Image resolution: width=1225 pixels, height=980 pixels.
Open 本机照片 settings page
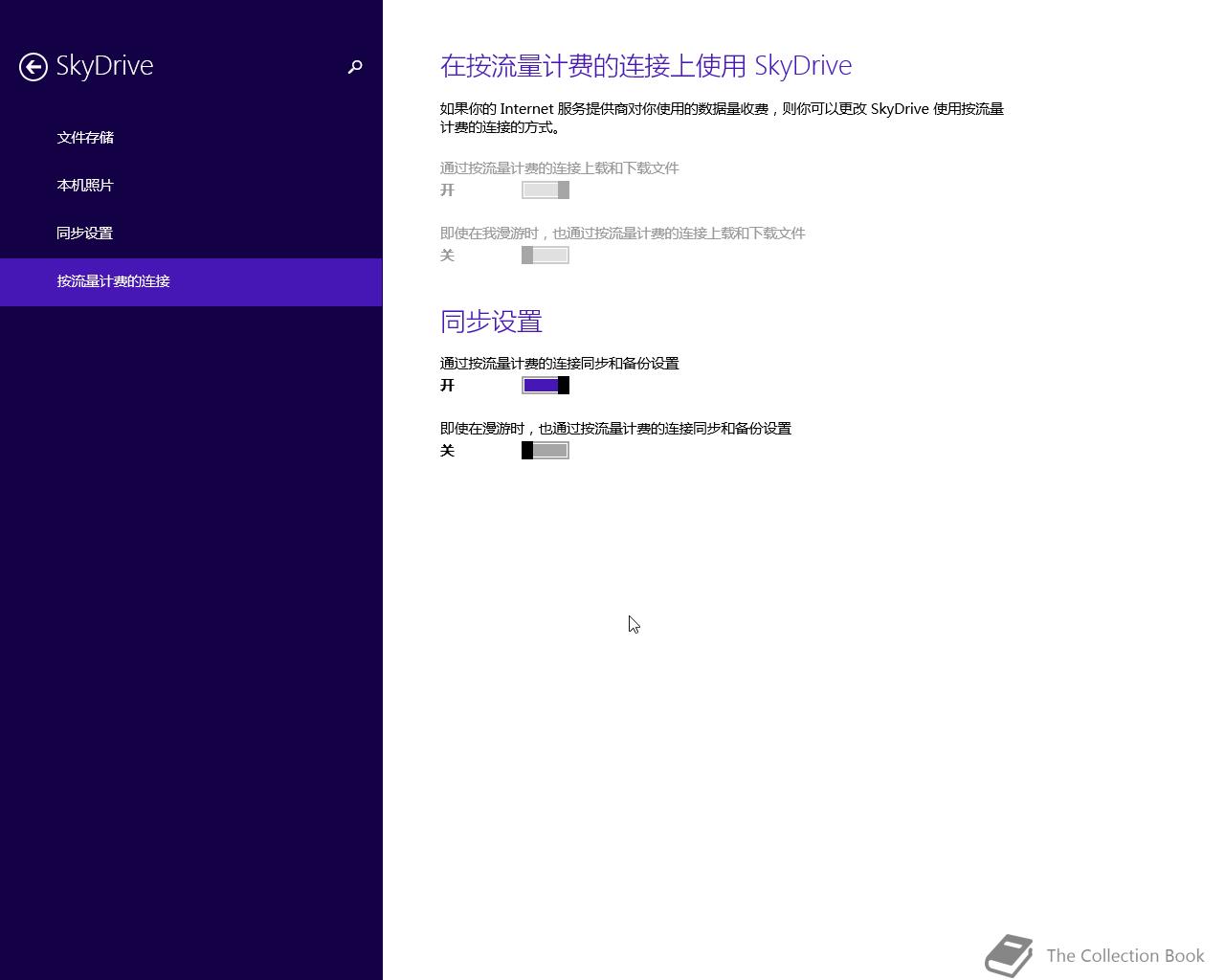click(x=190, y=186)
